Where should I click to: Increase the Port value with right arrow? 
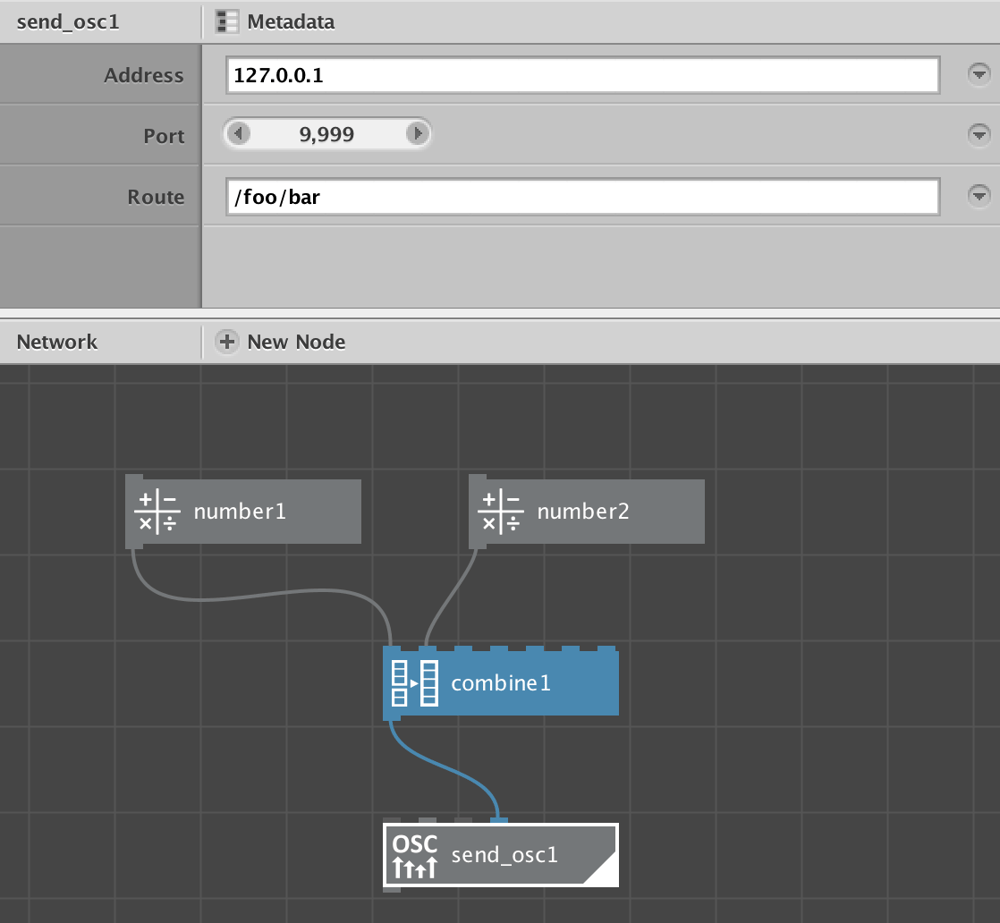[x=417, y=134]
